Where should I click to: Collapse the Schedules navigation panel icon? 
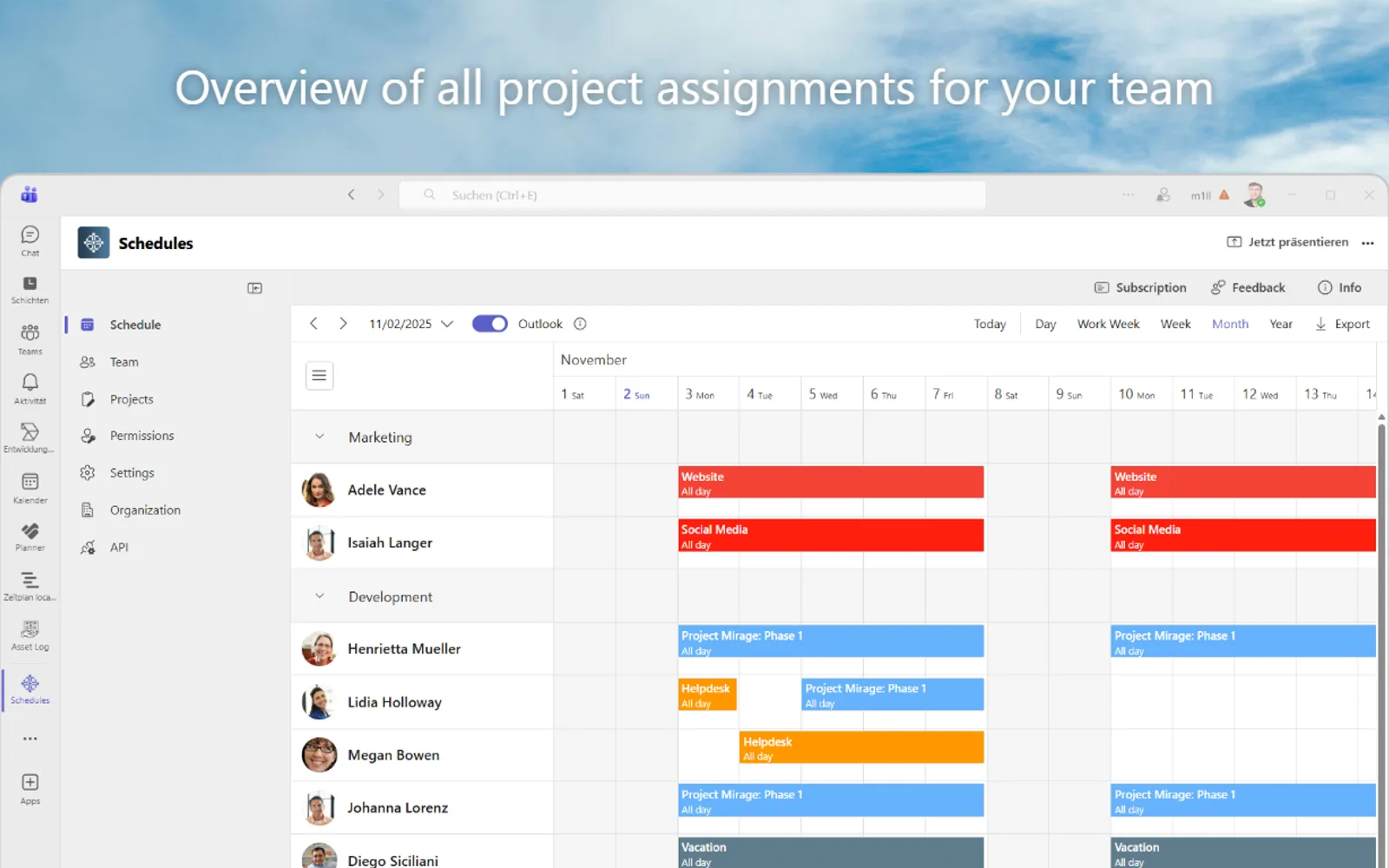[254, 288]
